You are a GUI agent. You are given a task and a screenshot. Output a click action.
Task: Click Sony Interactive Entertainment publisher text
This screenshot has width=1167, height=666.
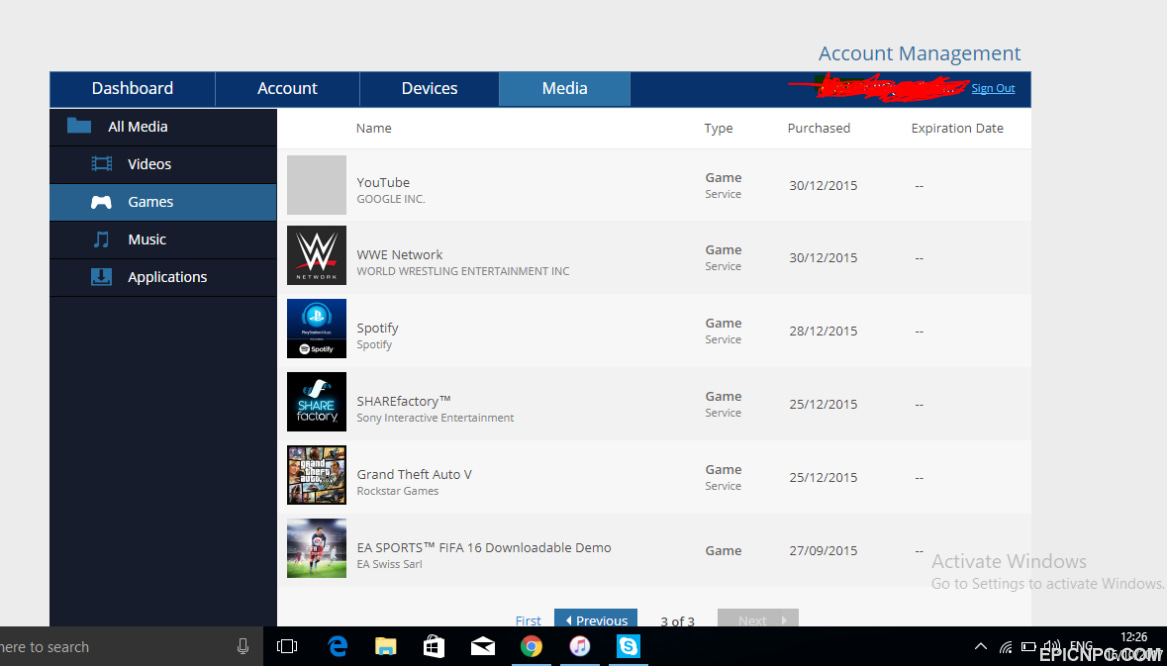435,418
